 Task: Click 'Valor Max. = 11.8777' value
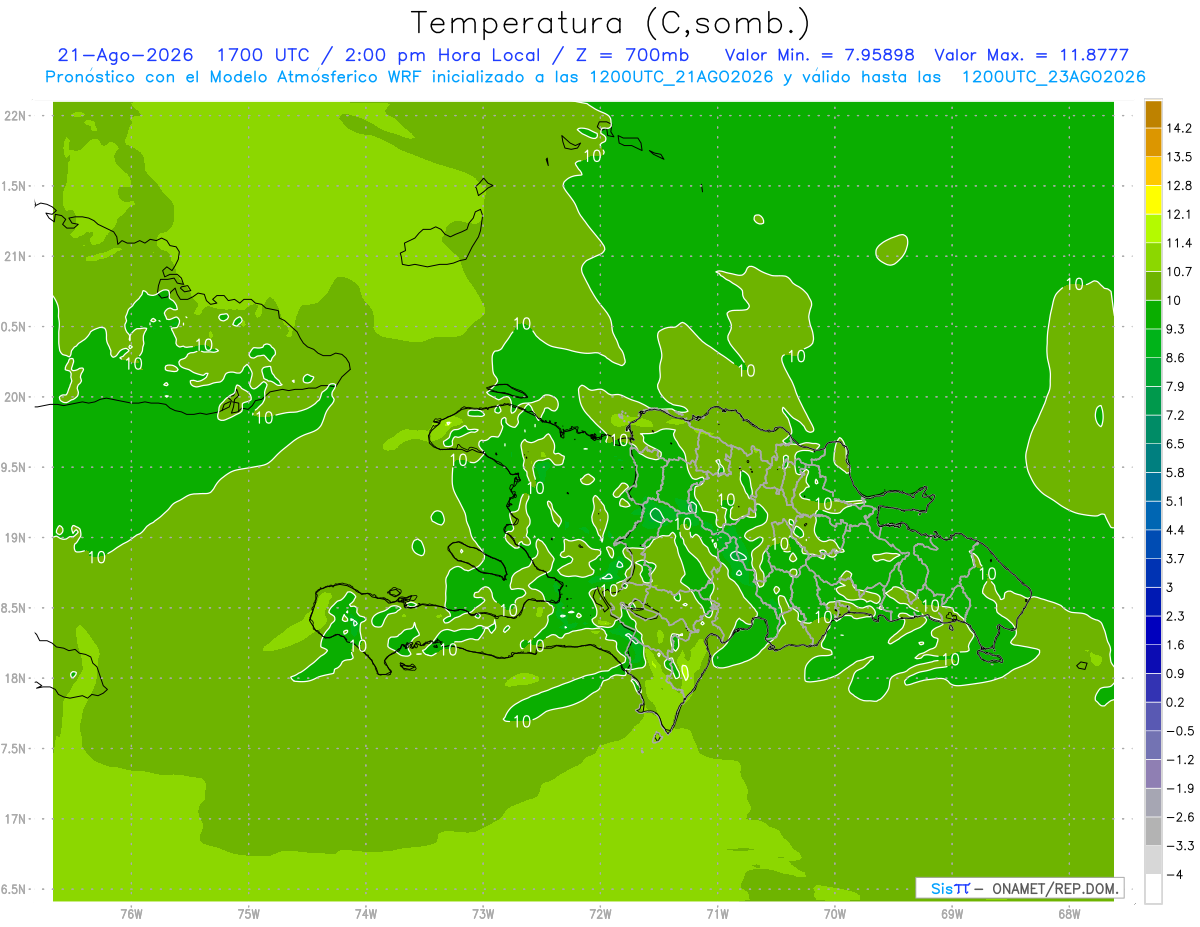point(1032,55)
